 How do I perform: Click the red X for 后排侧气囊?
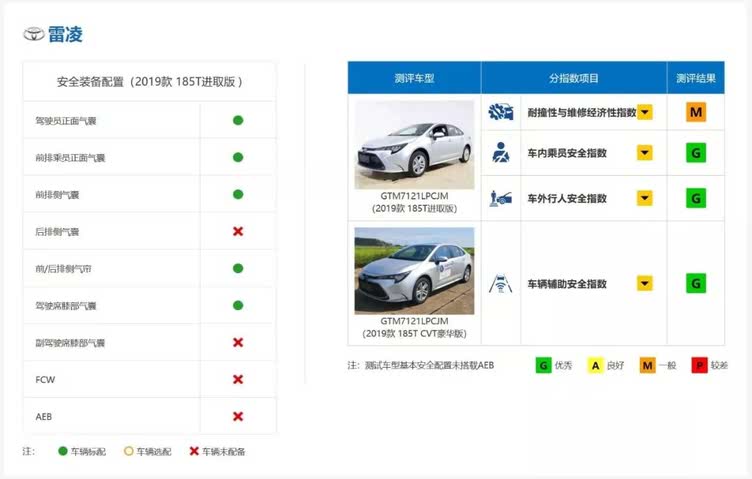pyautogui.click(x=238, y=231)
